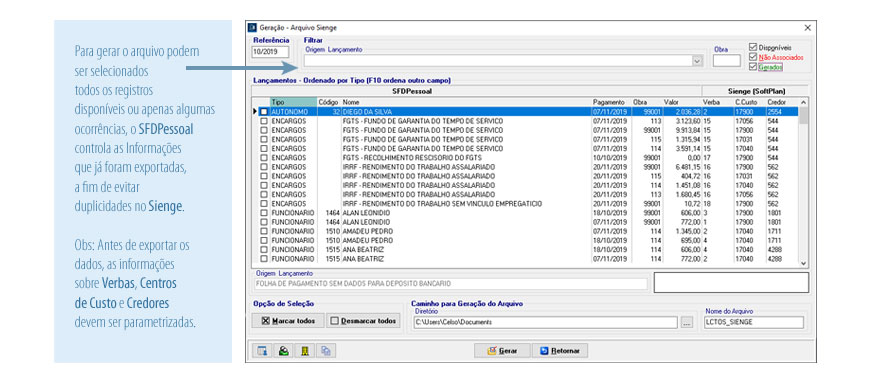Click the Gerar button
Viewport: 880px width, 382px height.
point(501,351)
